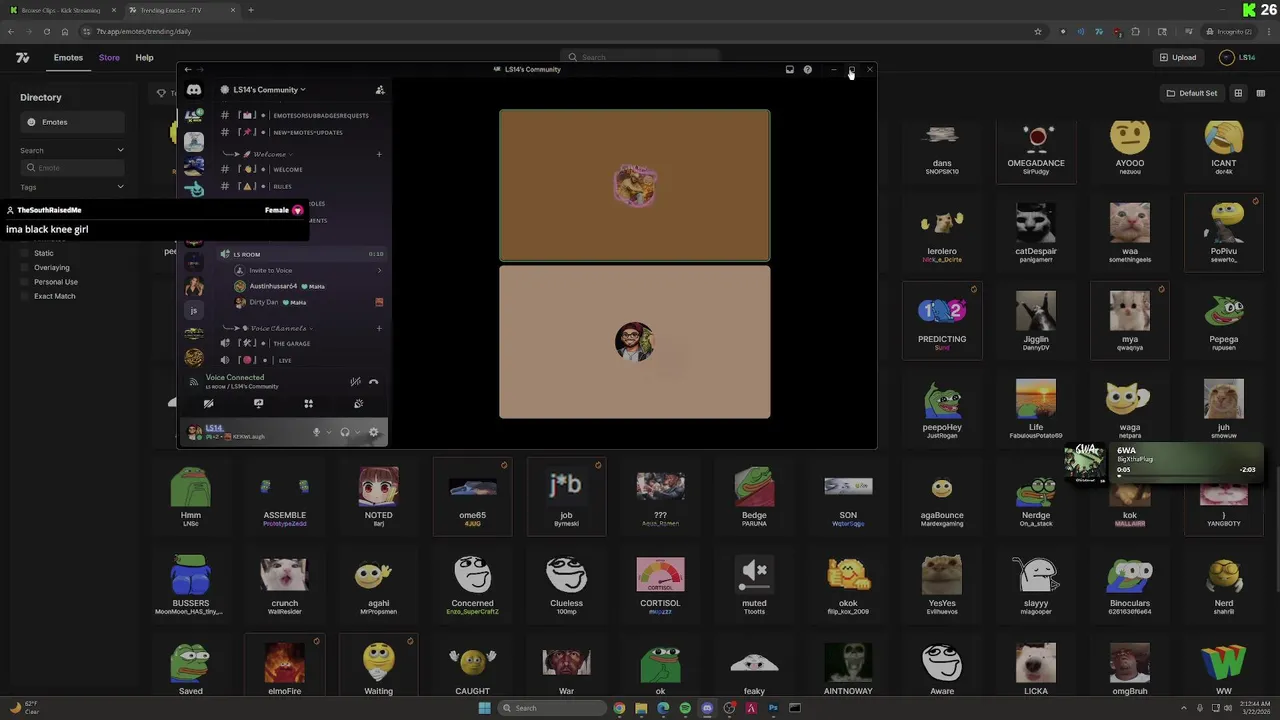This screenshot has width=1280, height=720.
Task: Select Emotes in Directory sidebar
Action: (x=72, y=122)
